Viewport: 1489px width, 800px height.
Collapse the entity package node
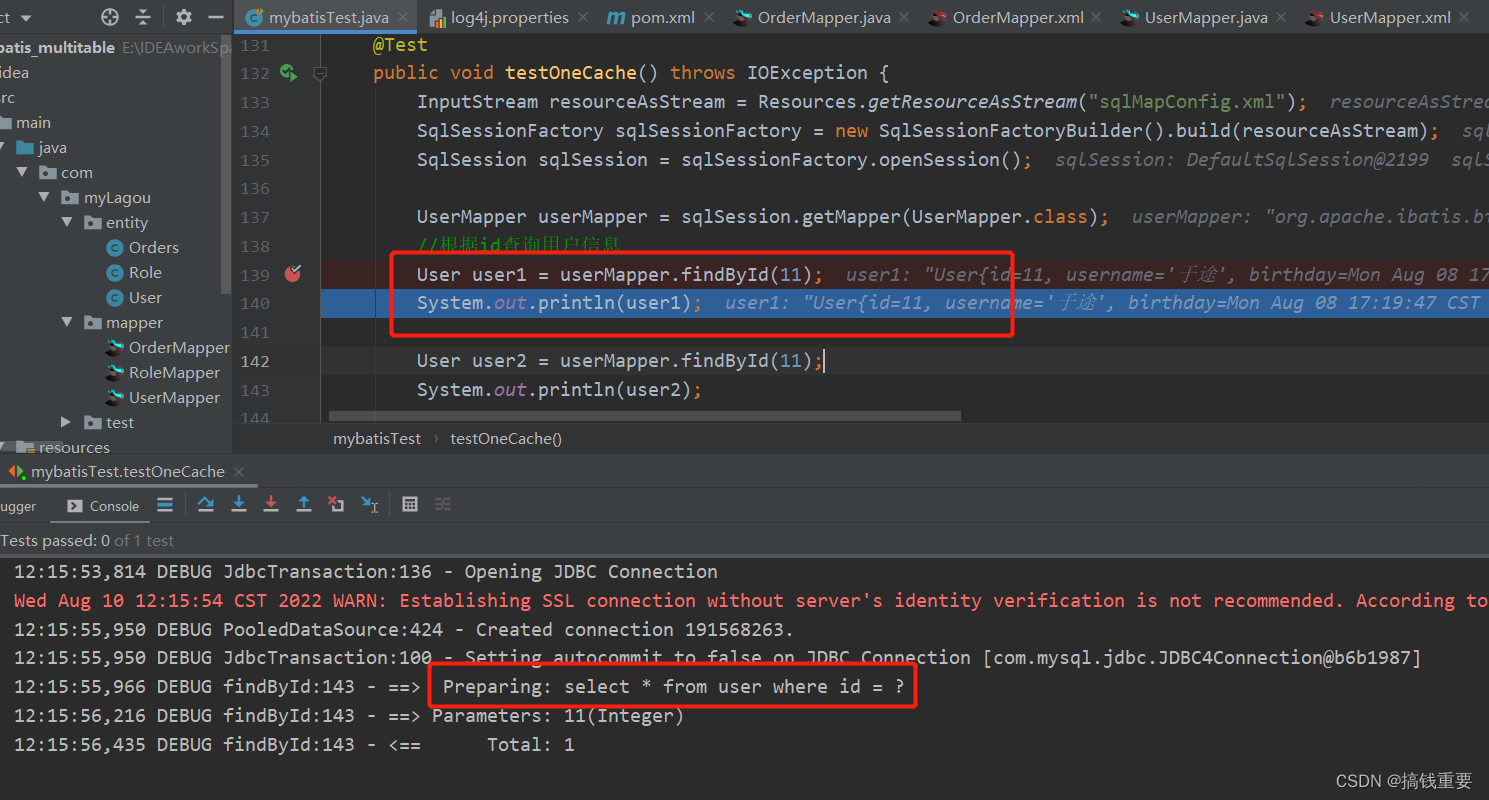click(66, 223)
